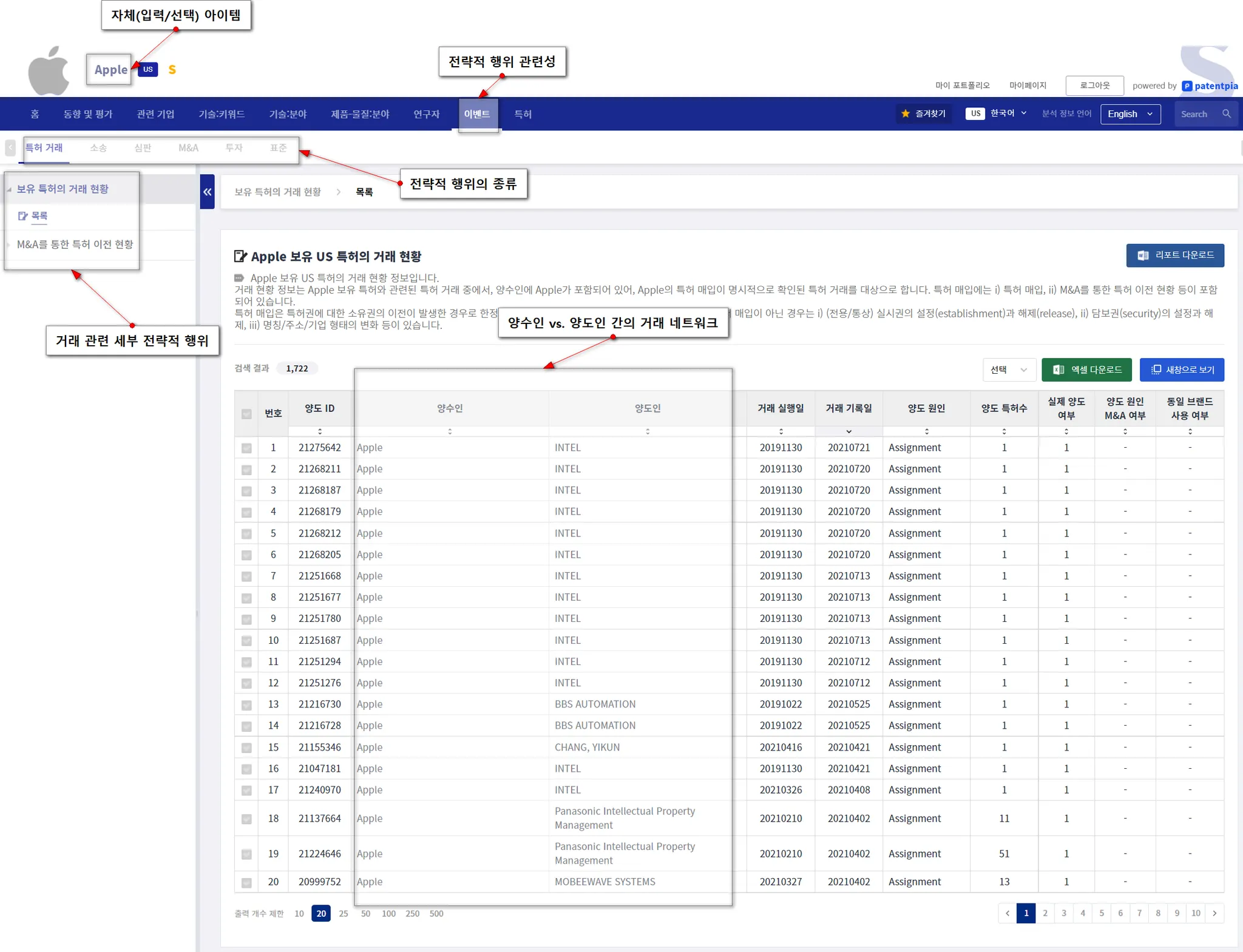The image size is (1243, 952).
Task: Toggle the select-all checkbox in table header
Action: pos(246,414)
